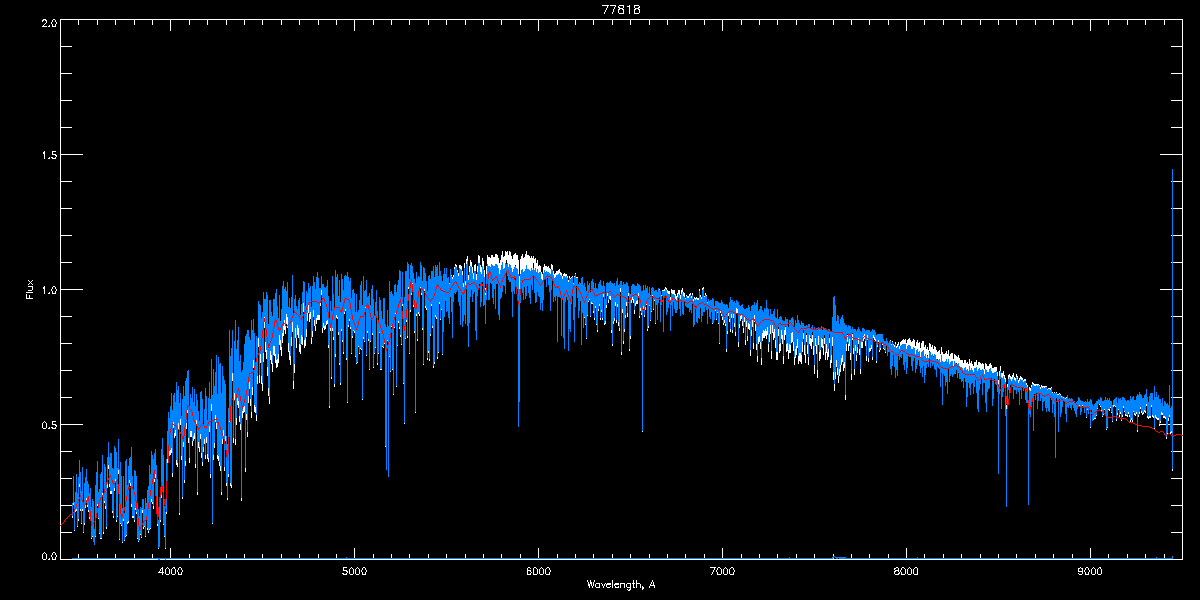This screenshot has width=1200, height=600.
Task: Click the 8000 wavelength tick label
Action: [906, 572]
